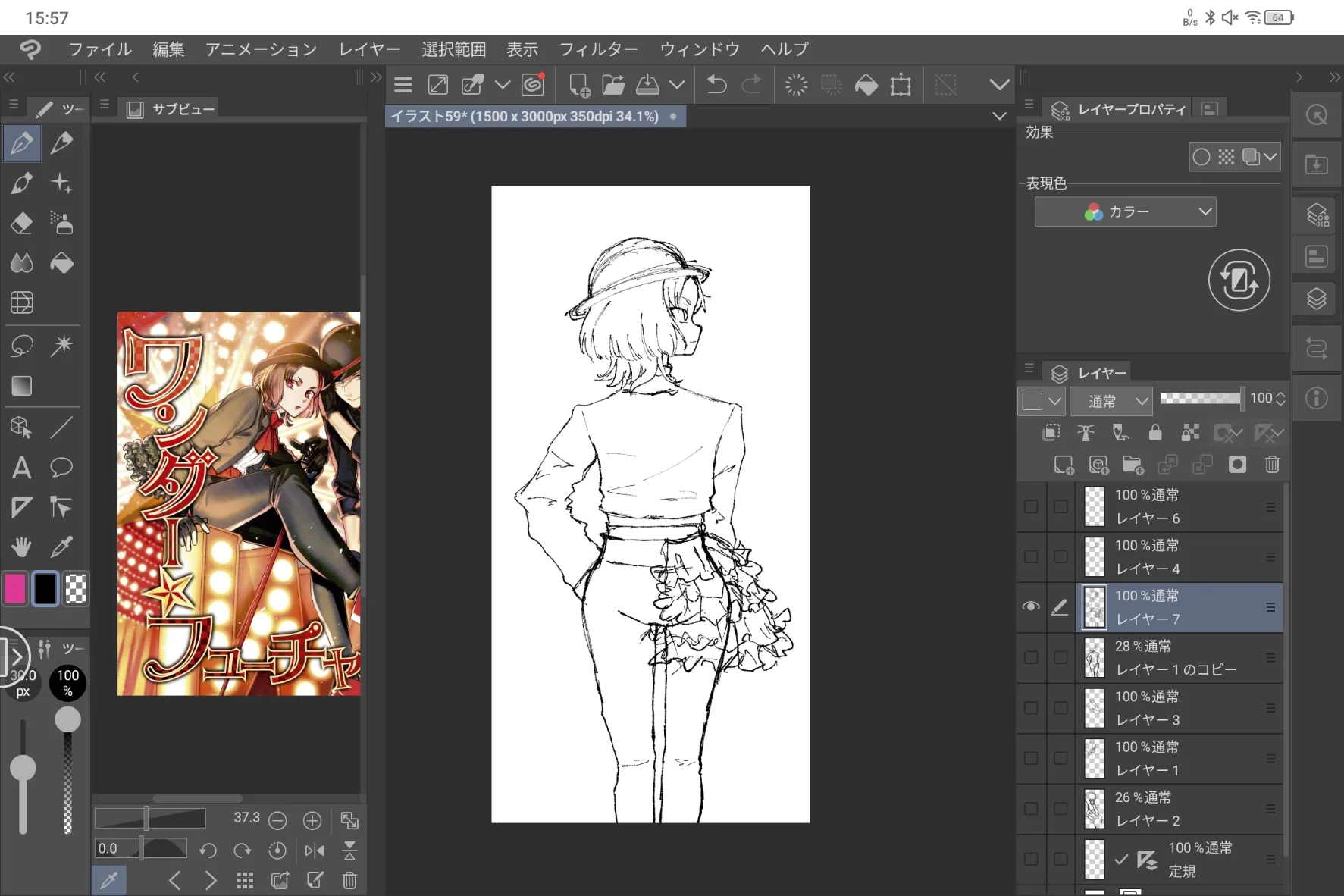Expand the command bar overflow chevron
This screenshot has width=1344, height=896.
[1000, 85]
